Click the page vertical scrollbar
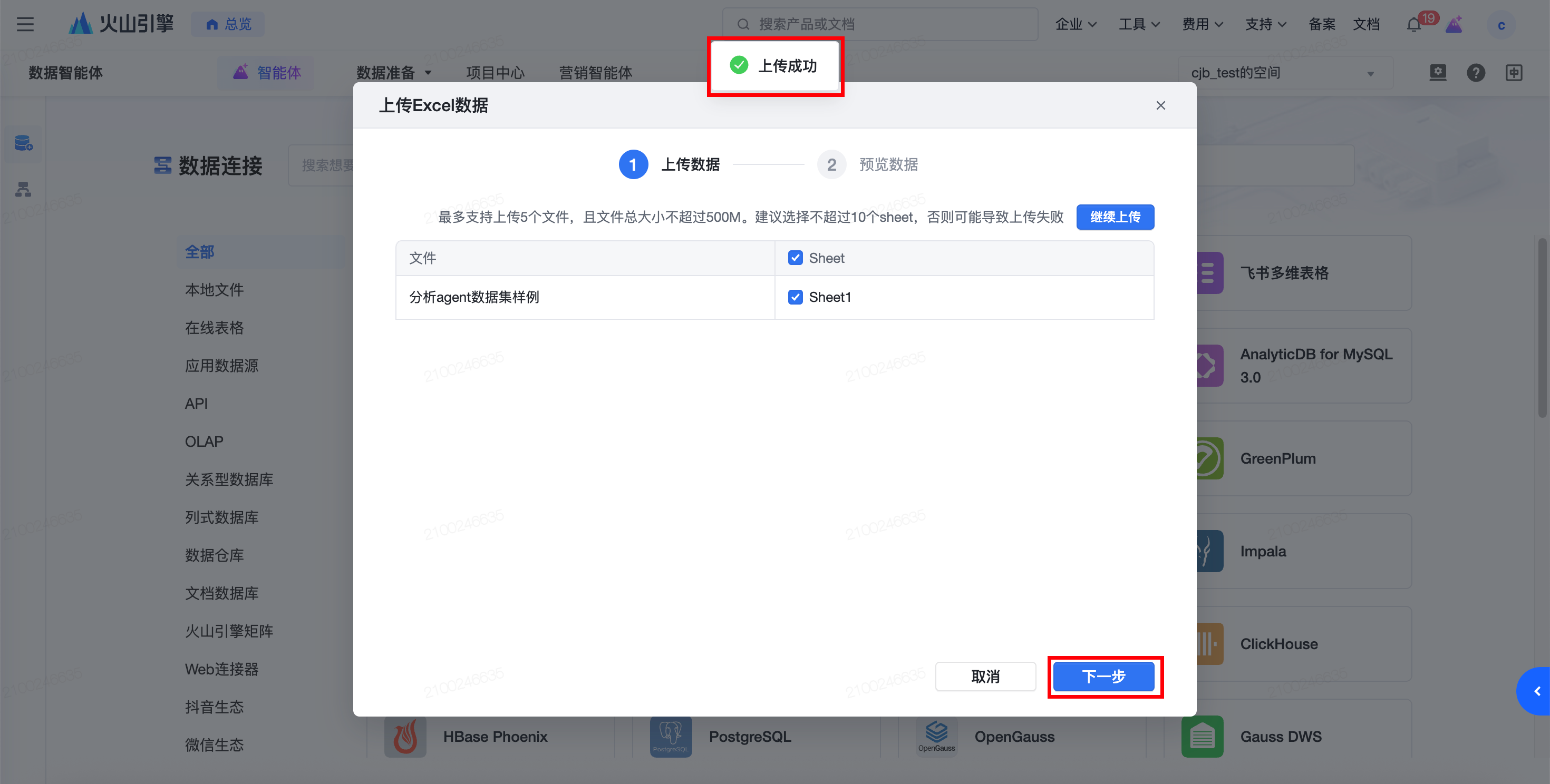The width and height of the screenshot is (1550, 784). click(x=1542, y=328)
